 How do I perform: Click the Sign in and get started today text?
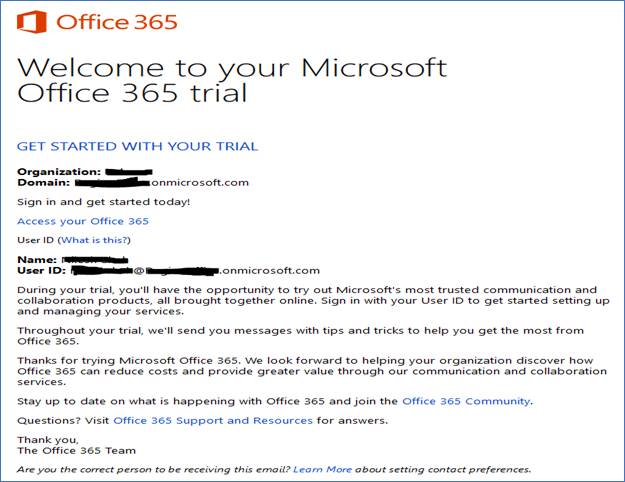pos(104,202)
